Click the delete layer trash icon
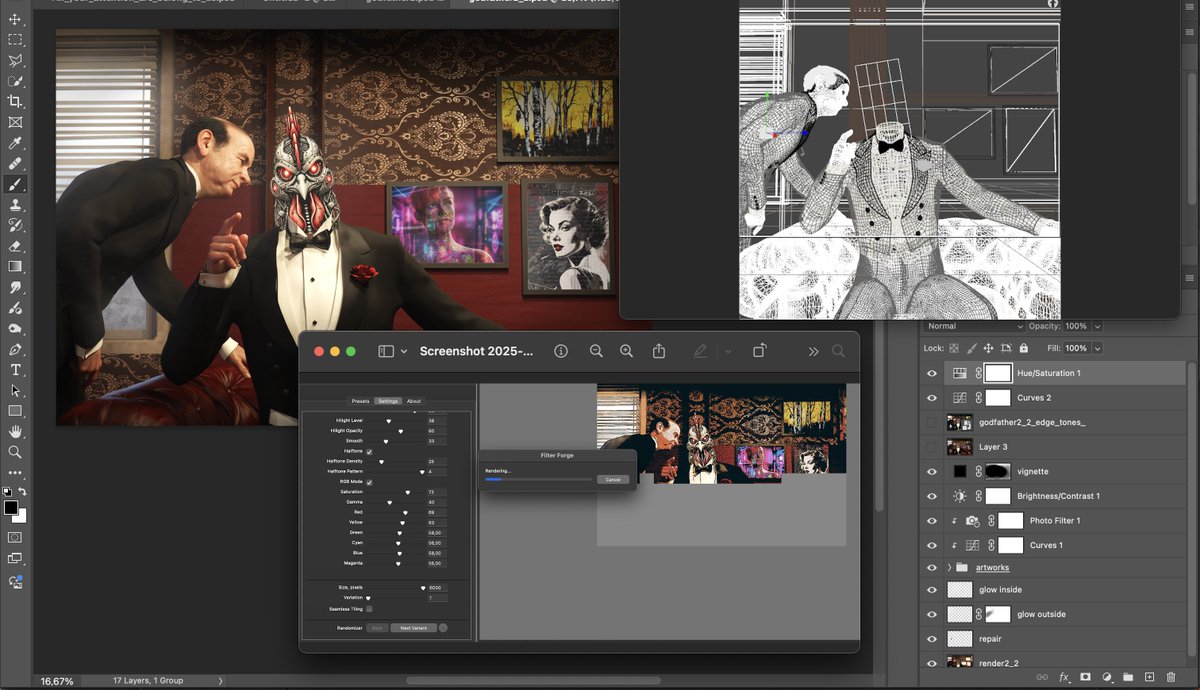 [x=1171, y=677]
